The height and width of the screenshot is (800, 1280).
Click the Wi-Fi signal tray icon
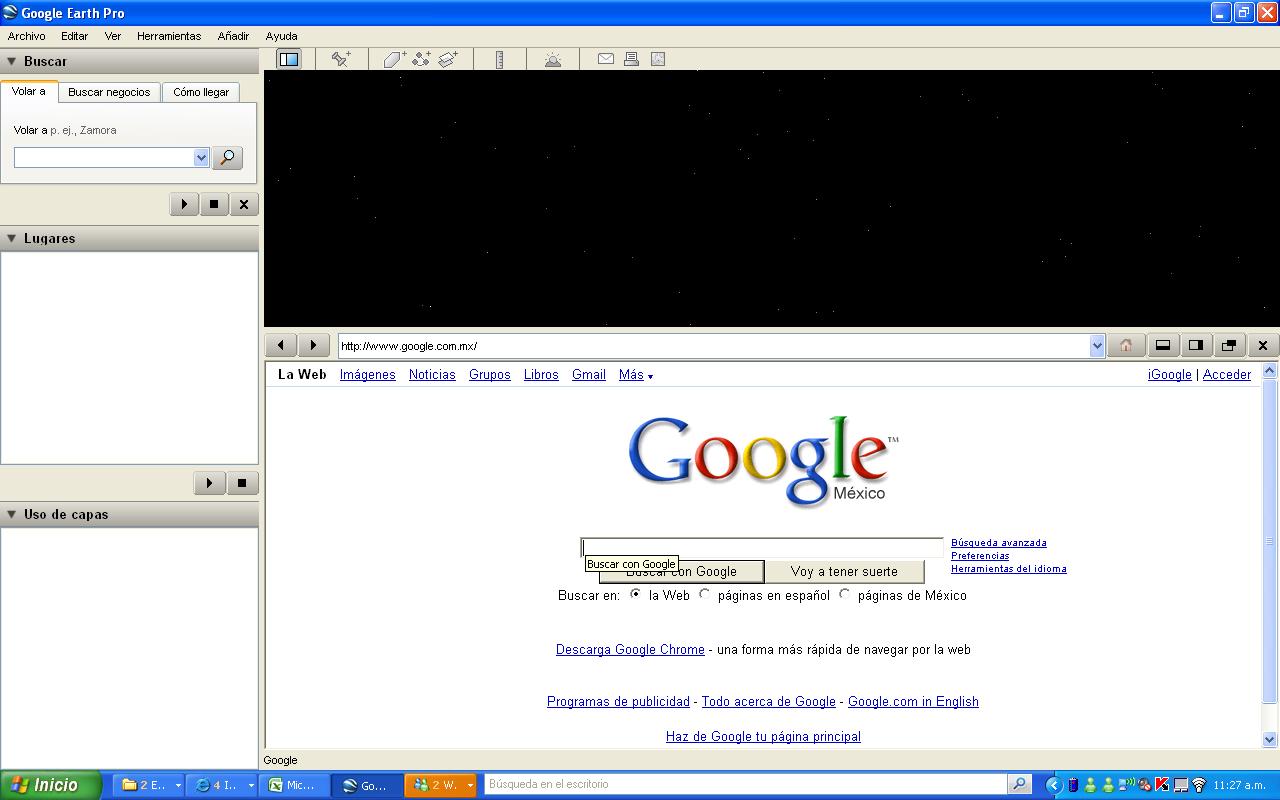pyautogui.click(x=1199, y=785)
